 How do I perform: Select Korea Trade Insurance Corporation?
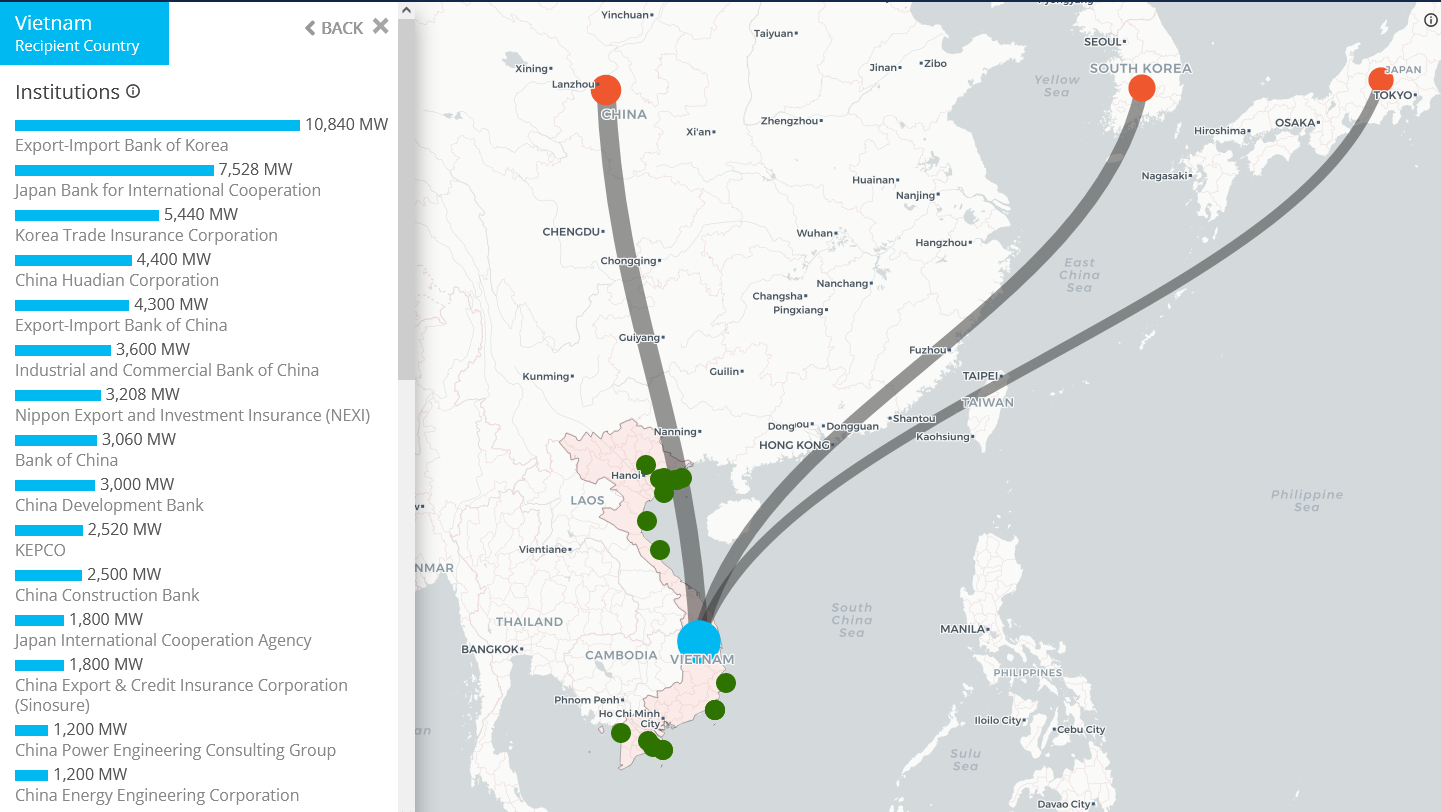click(x=146, y=235)
